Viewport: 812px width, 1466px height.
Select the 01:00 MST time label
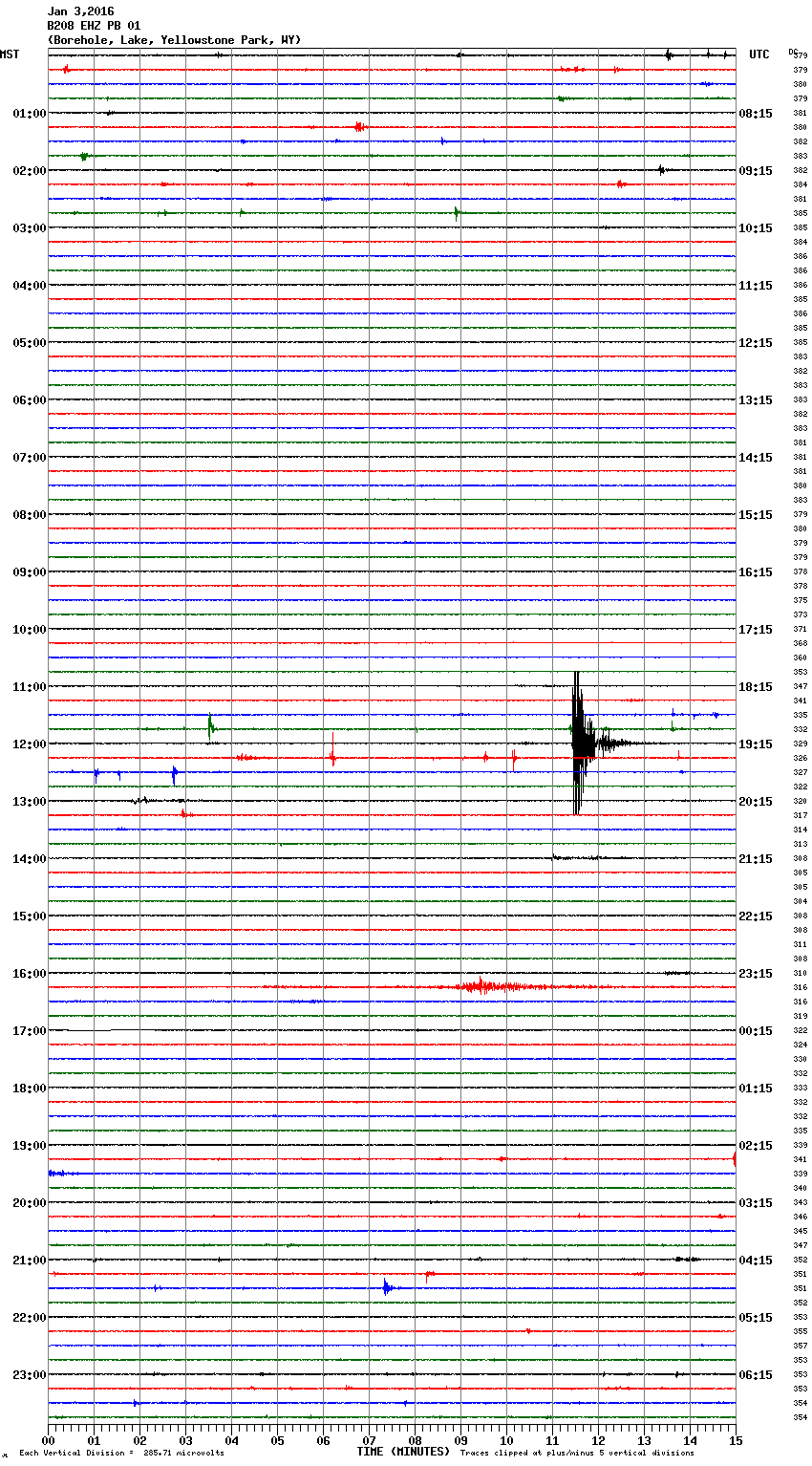(29, 114)
